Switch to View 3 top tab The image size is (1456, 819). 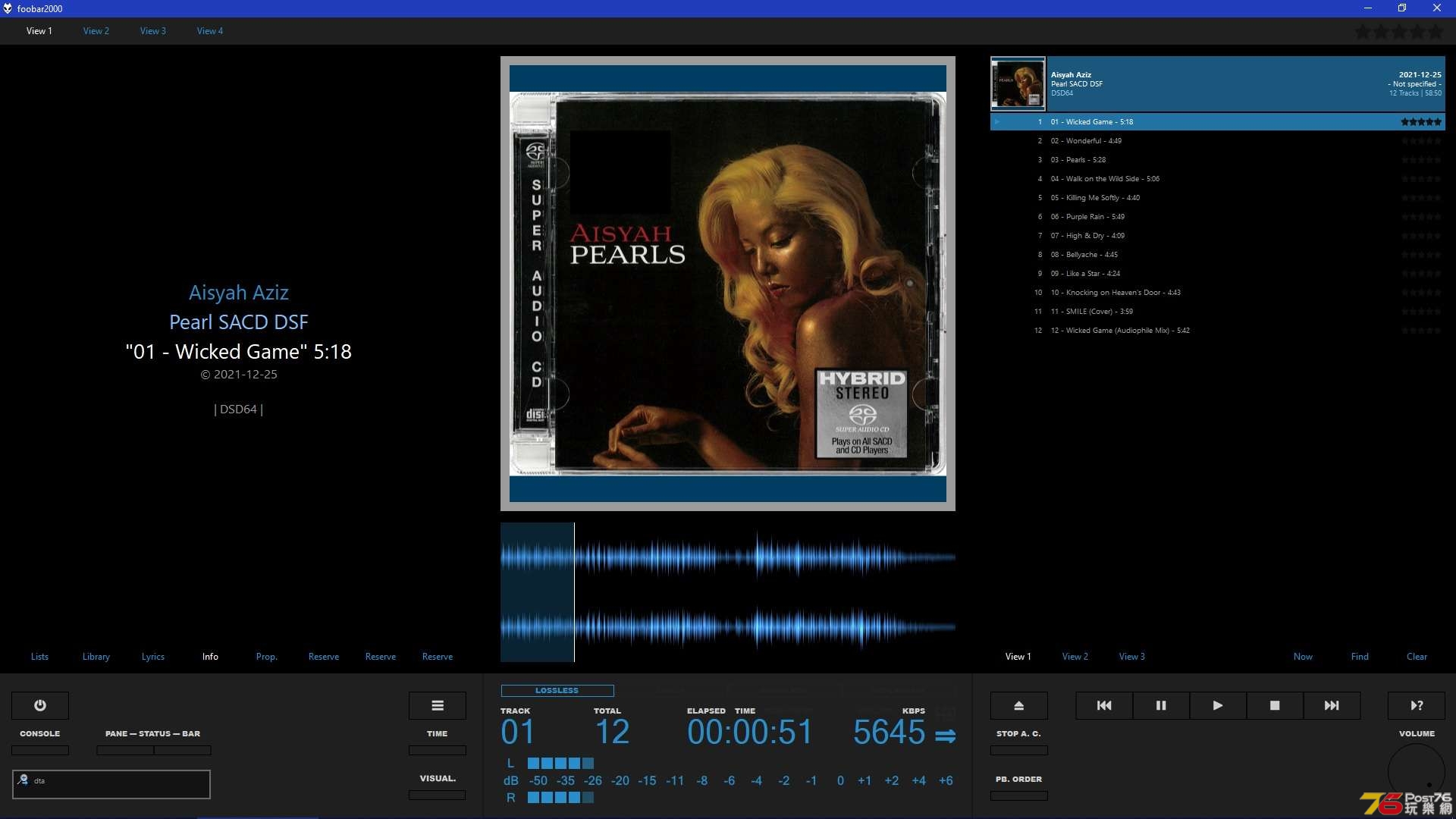153,31
